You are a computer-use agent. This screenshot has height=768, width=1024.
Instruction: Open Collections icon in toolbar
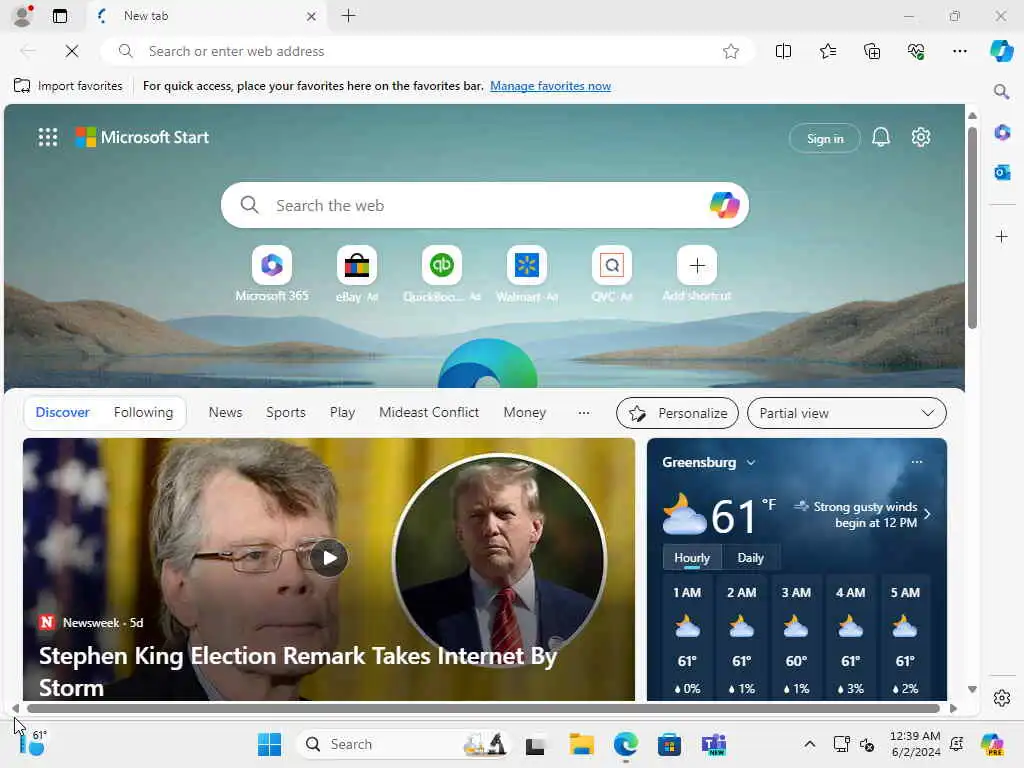tap(872, 51)
